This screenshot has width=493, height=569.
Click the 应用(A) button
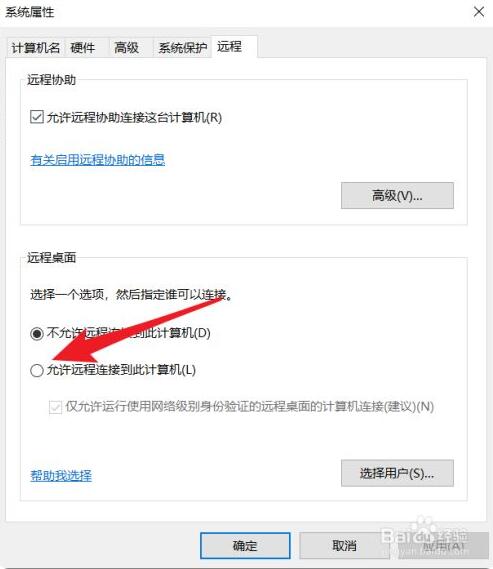coord(443,545)
